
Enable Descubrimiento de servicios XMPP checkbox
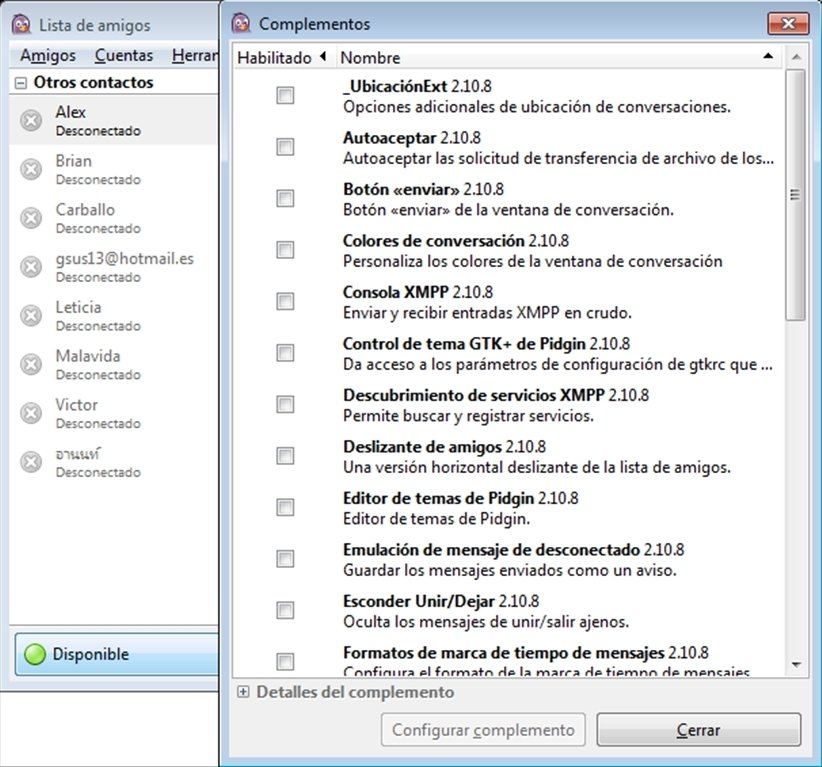click(285, 404)
